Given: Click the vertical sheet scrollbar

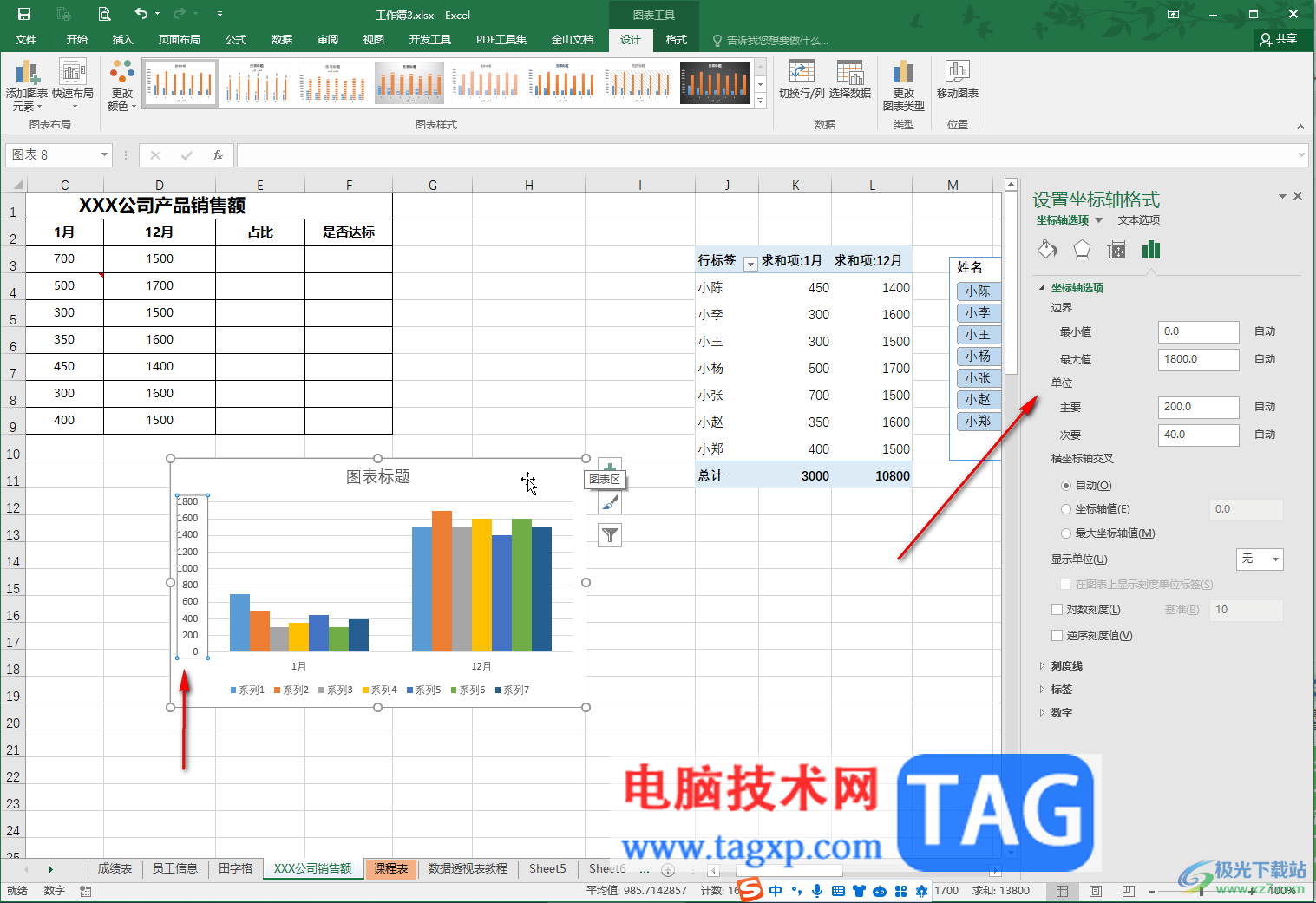Looking at the screenshot, I should [1011, 282].
